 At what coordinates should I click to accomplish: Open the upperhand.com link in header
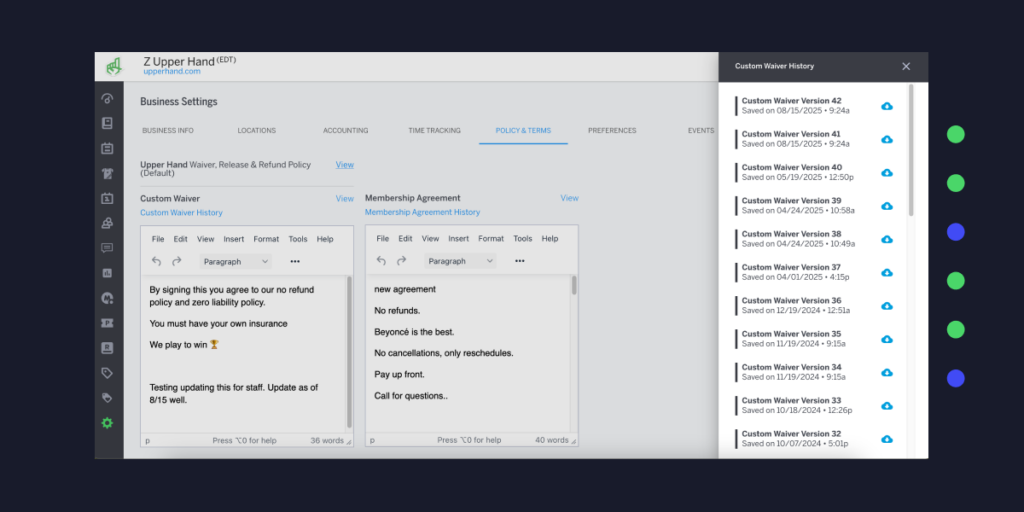(x=172, y=72)
